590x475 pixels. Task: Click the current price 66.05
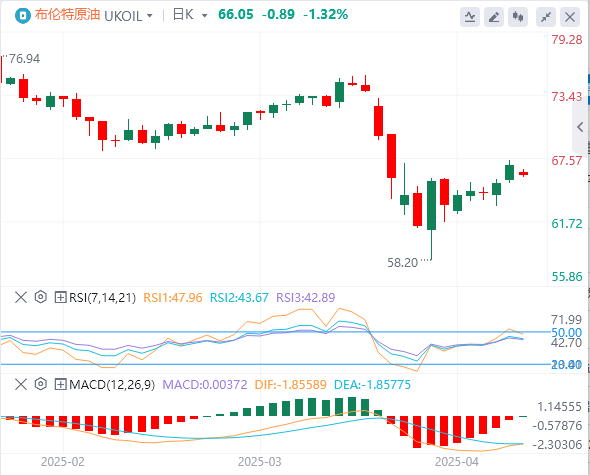tap(236, 15)
